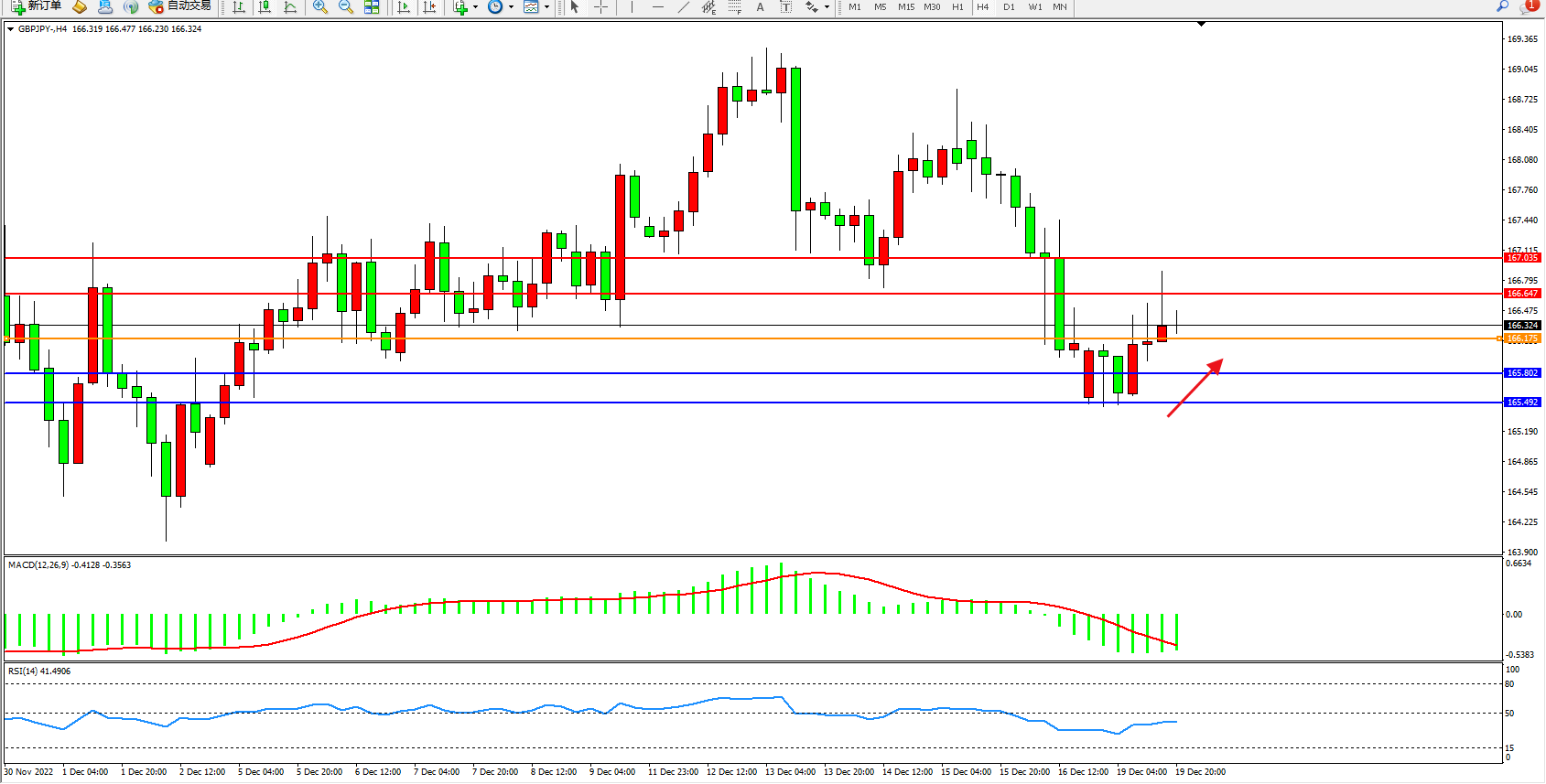This screenshot has height=784, width=1546.
Task: Switch chart to bar chart mode
Action: (x=239, y=7)
